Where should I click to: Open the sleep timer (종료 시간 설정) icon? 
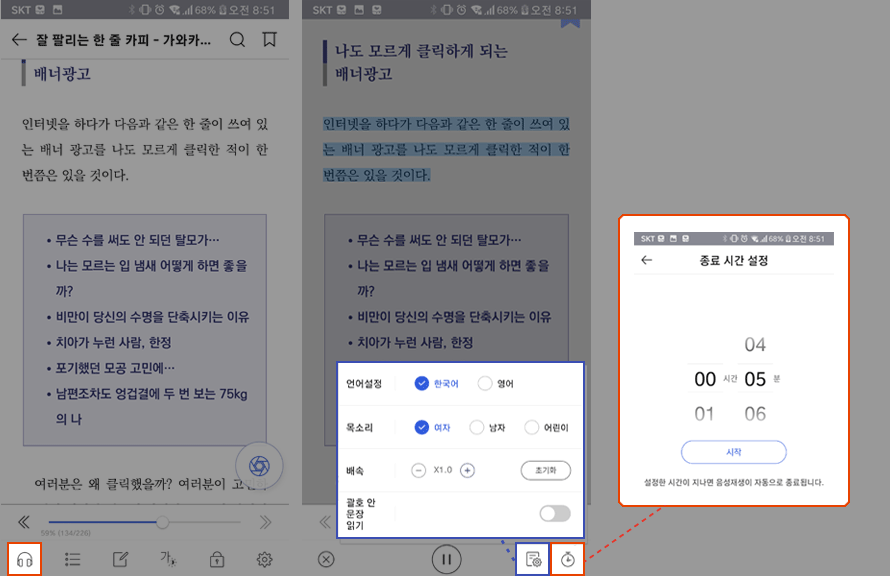567,560
